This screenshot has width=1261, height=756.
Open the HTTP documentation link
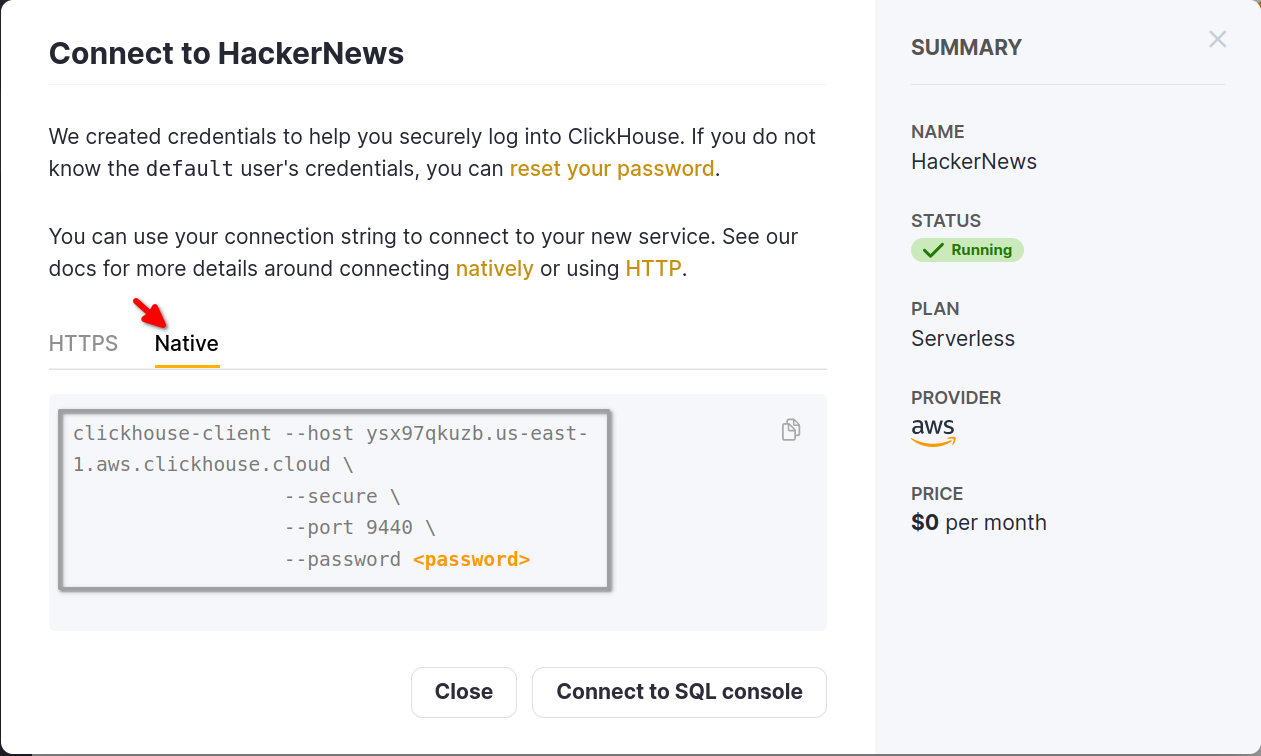click(x=653, y=268)
